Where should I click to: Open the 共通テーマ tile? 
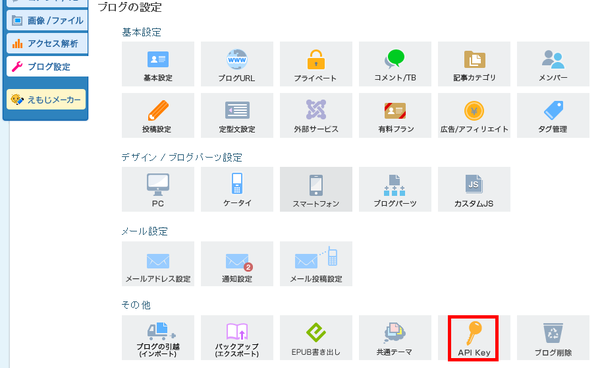[395, 337]
